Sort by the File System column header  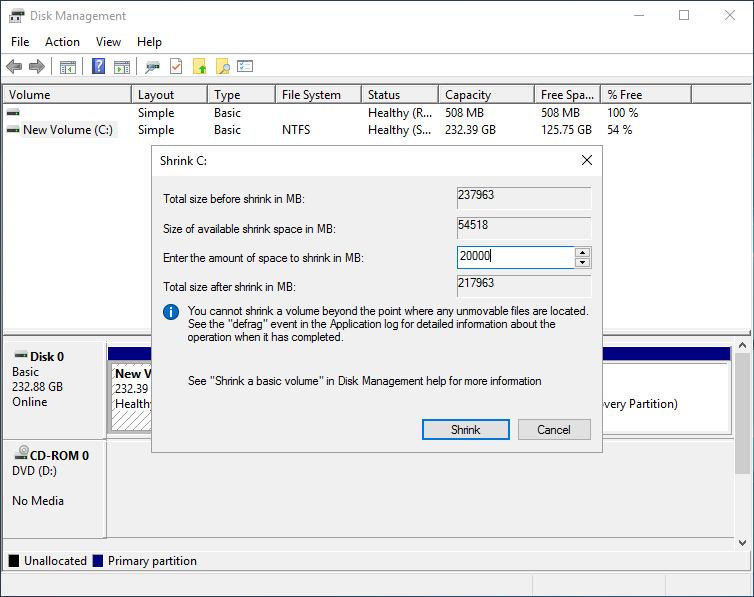click(318, 95)
